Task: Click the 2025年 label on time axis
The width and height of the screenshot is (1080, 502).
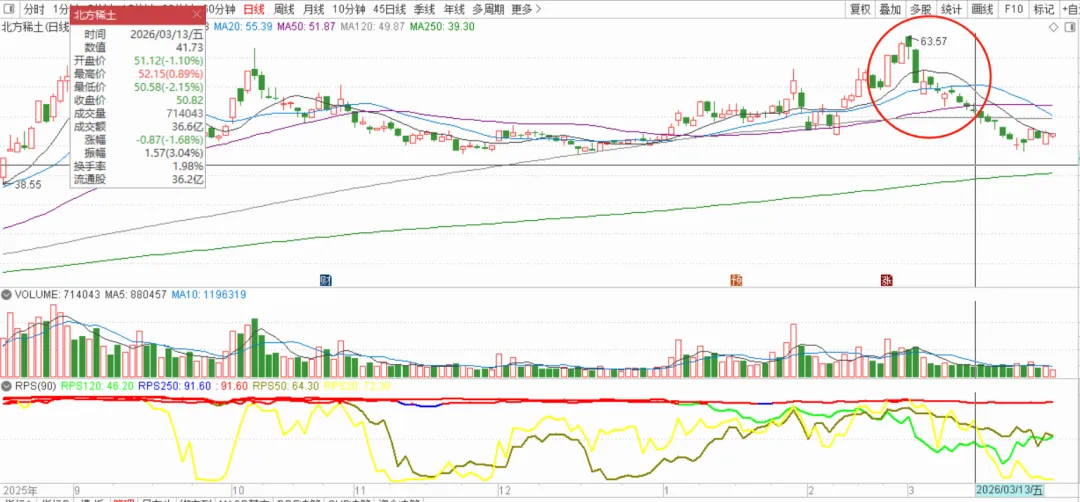Action: point(19,490)
